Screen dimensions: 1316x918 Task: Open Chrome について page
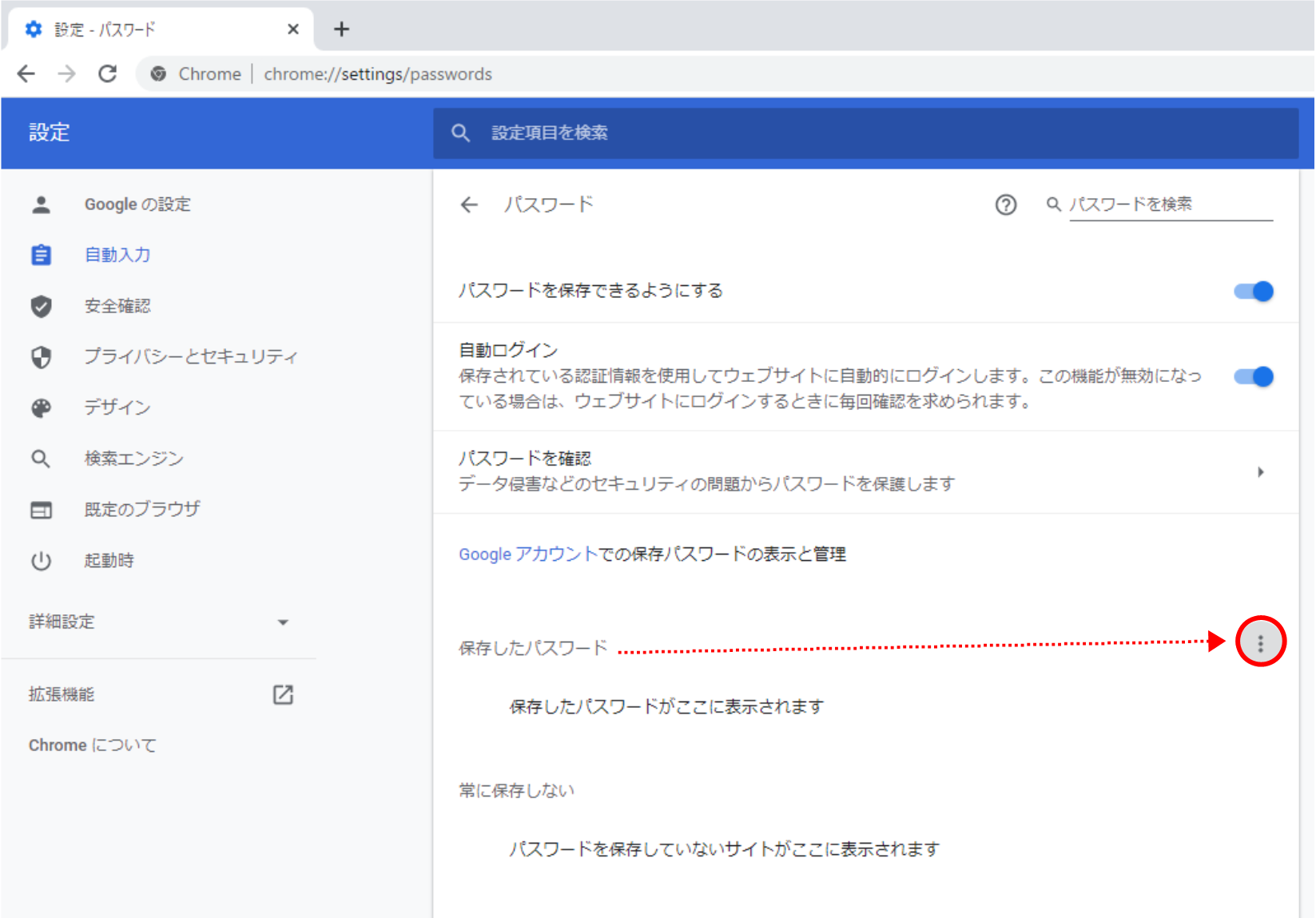tap(93, 745)
